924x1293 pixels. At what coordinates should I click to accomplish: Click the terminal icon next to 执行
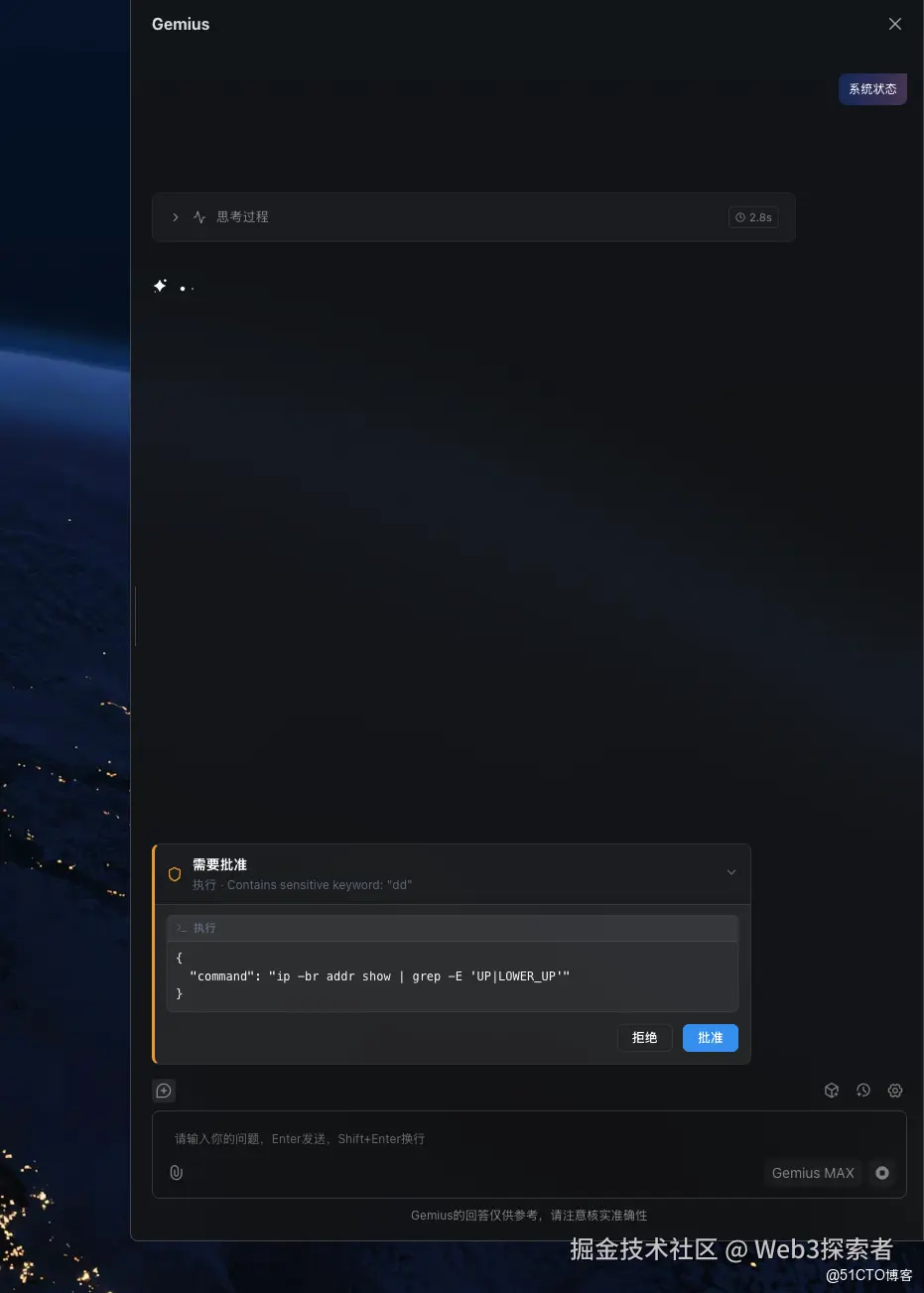(x=182, y=928)
